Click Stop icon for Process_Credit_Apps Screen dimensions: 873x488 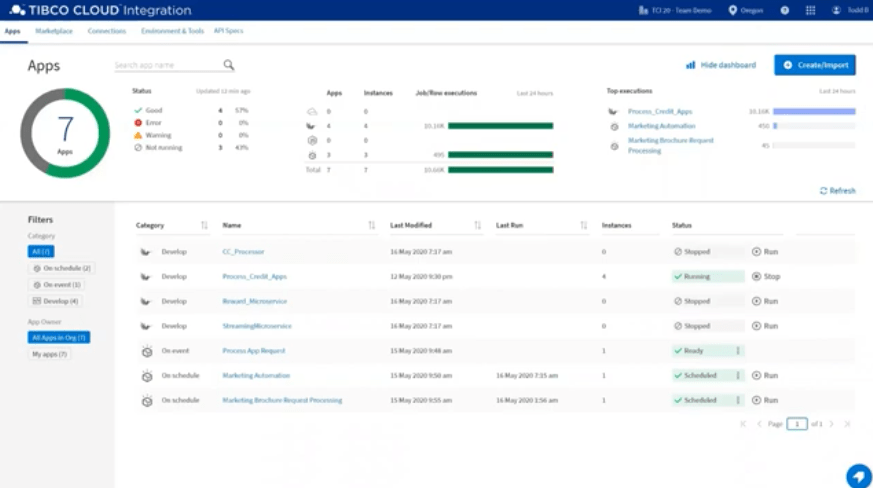tap(756, 276)
